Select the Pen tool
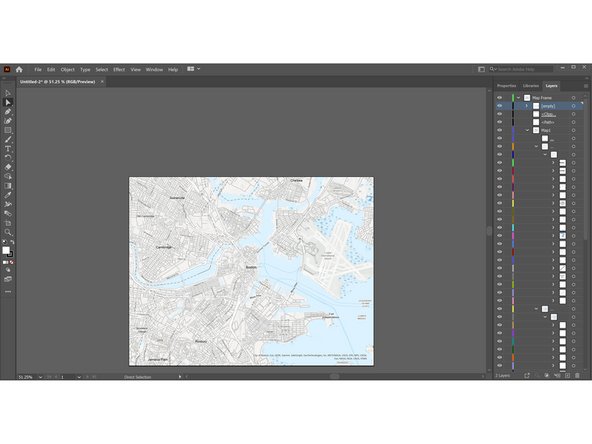592x444 pixels. tap(8, 112)
